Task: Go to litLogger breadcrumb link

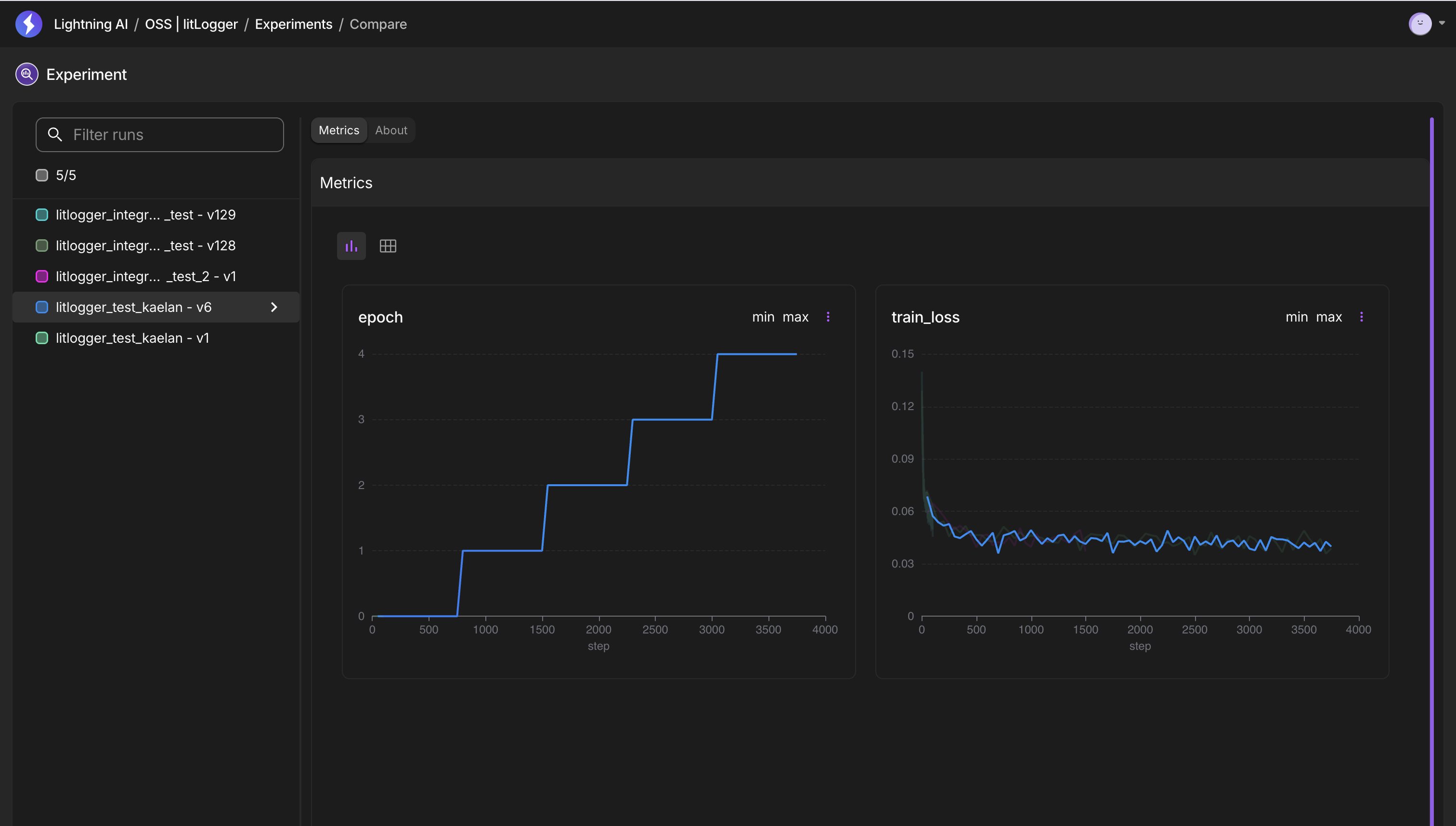Action: [x=210, y=24]
